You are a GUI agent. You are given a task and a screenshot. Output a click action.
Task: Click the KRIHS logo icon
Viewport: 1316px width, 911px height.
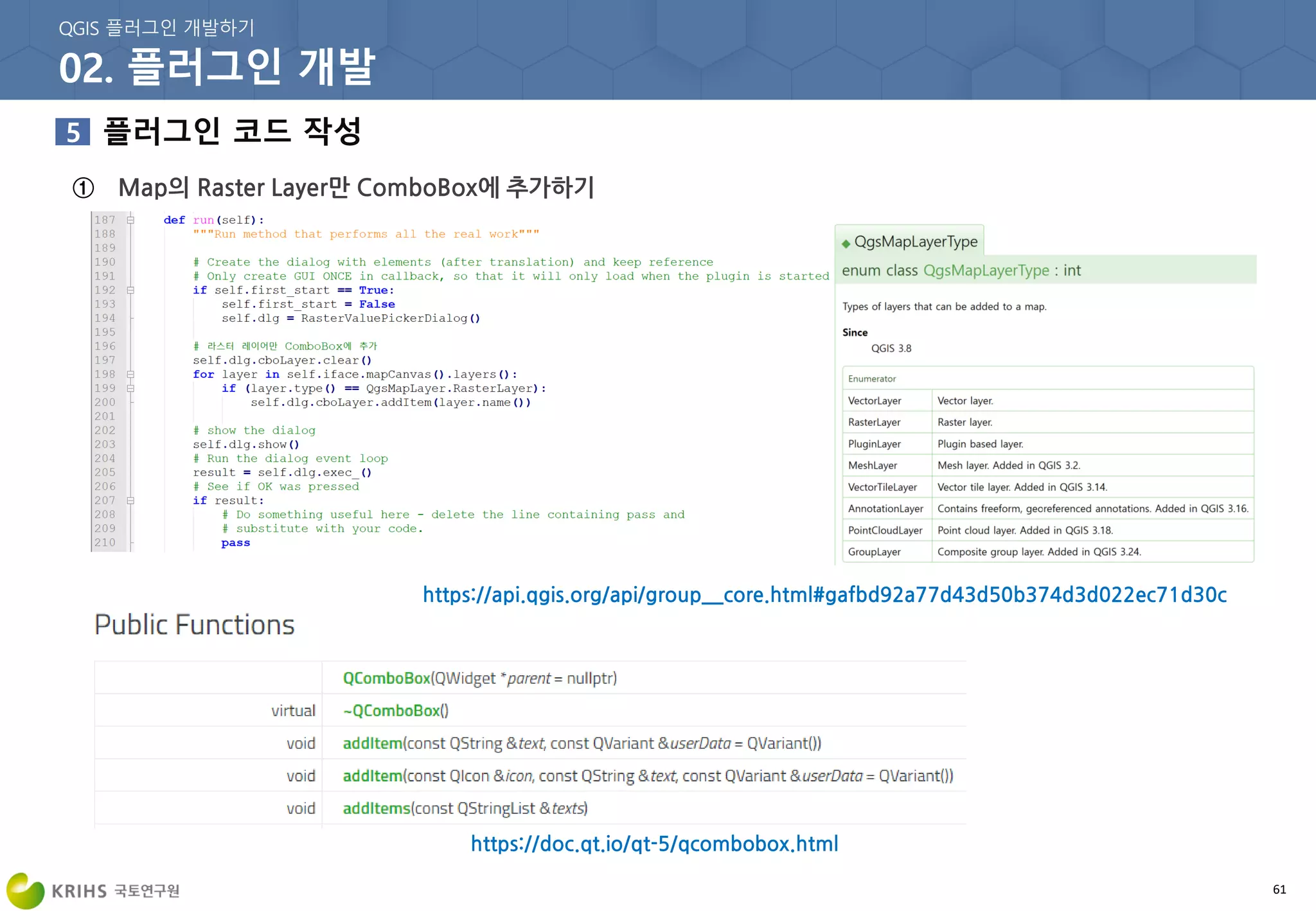tap(26, 890)
